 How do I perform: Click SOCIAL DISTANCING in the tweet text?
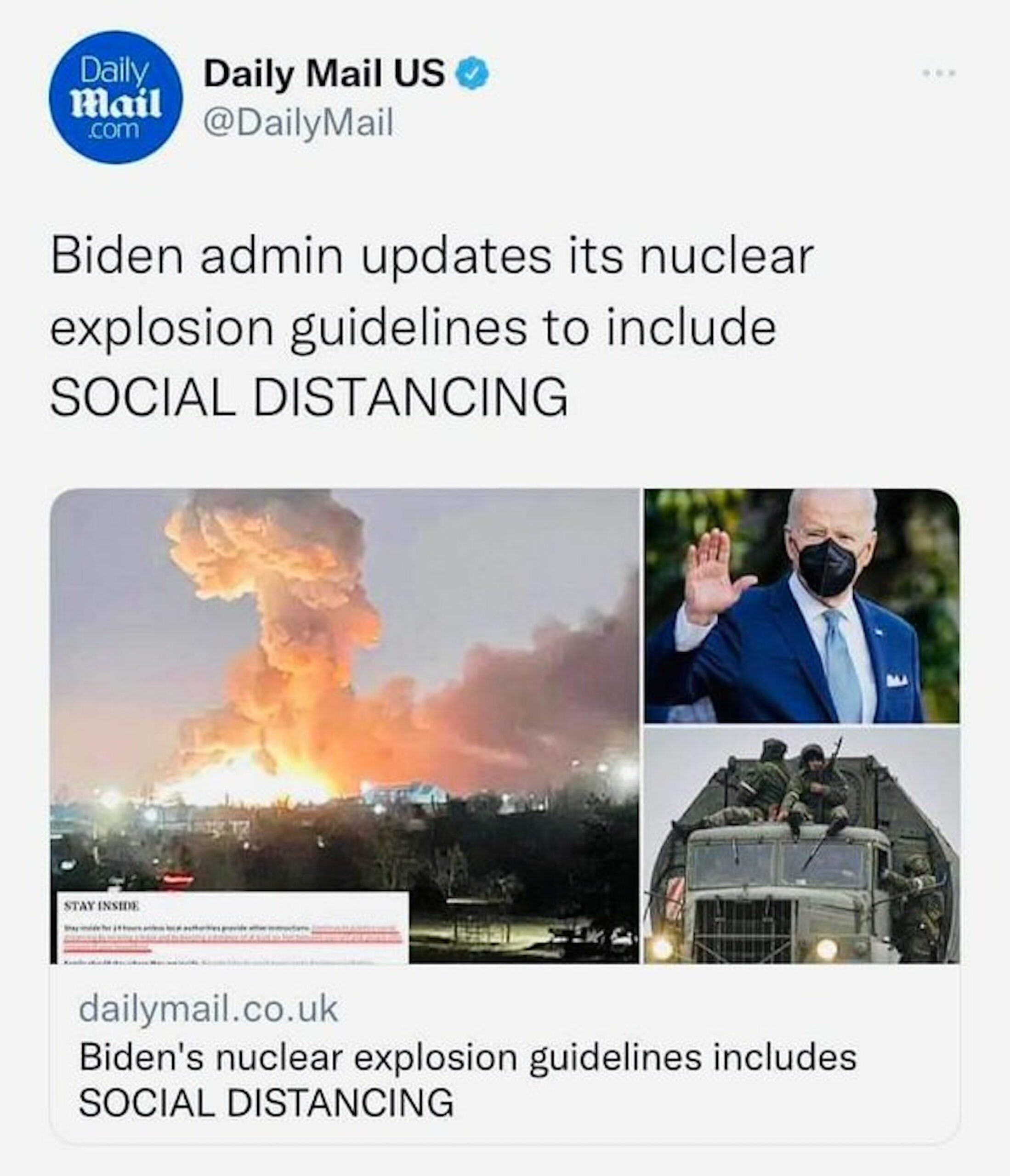309,397
